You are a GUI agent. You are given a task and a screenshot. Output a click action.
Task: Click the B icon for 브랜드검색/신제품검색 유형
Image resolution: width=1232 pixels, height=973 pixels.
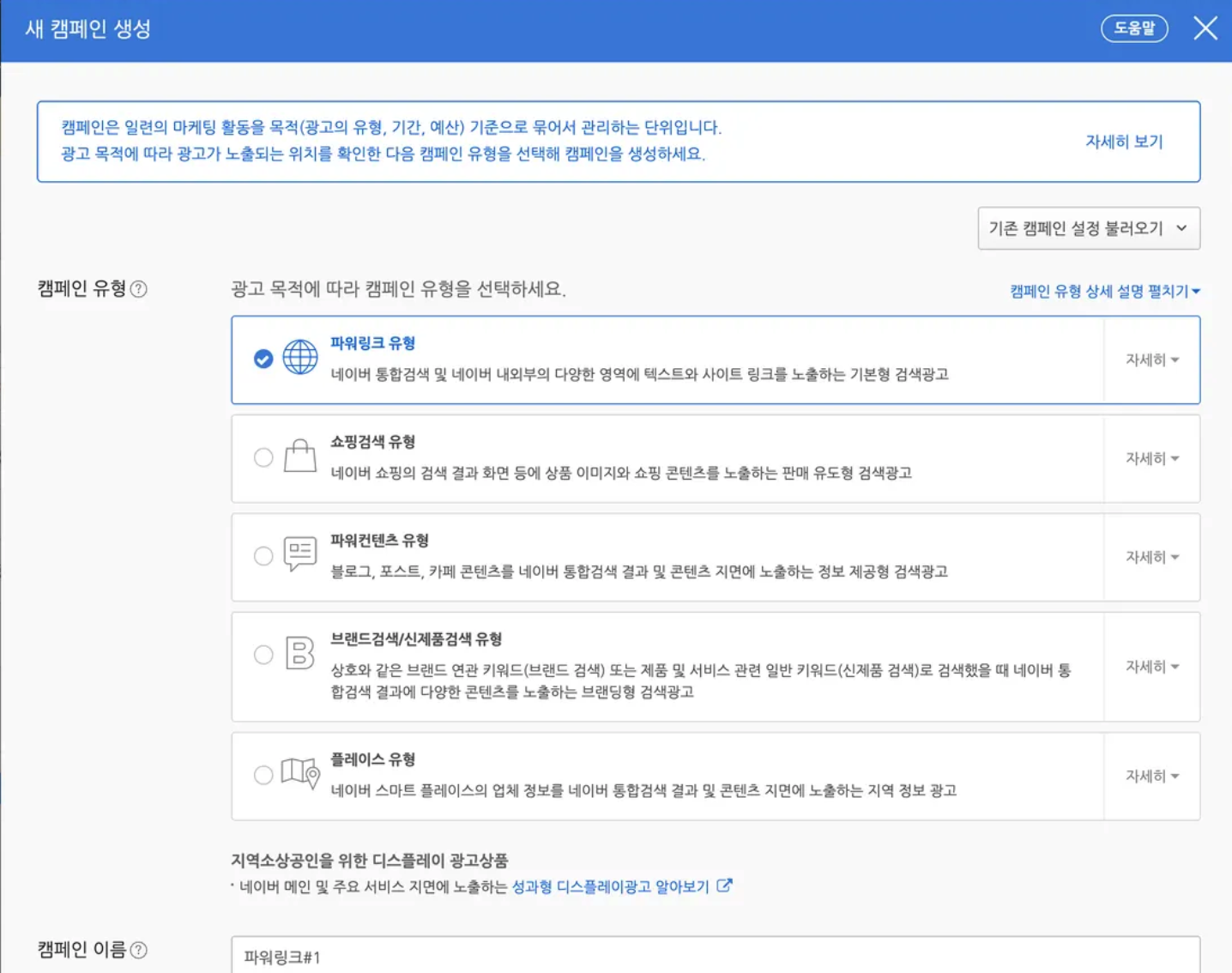coord(300,653)
